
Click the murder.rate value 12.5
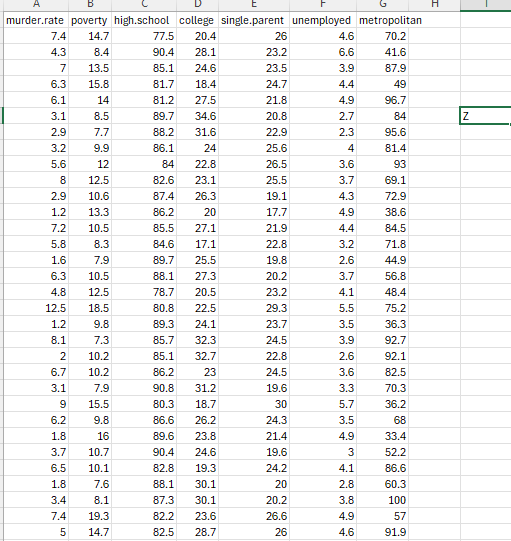click(x=36, y=308)
